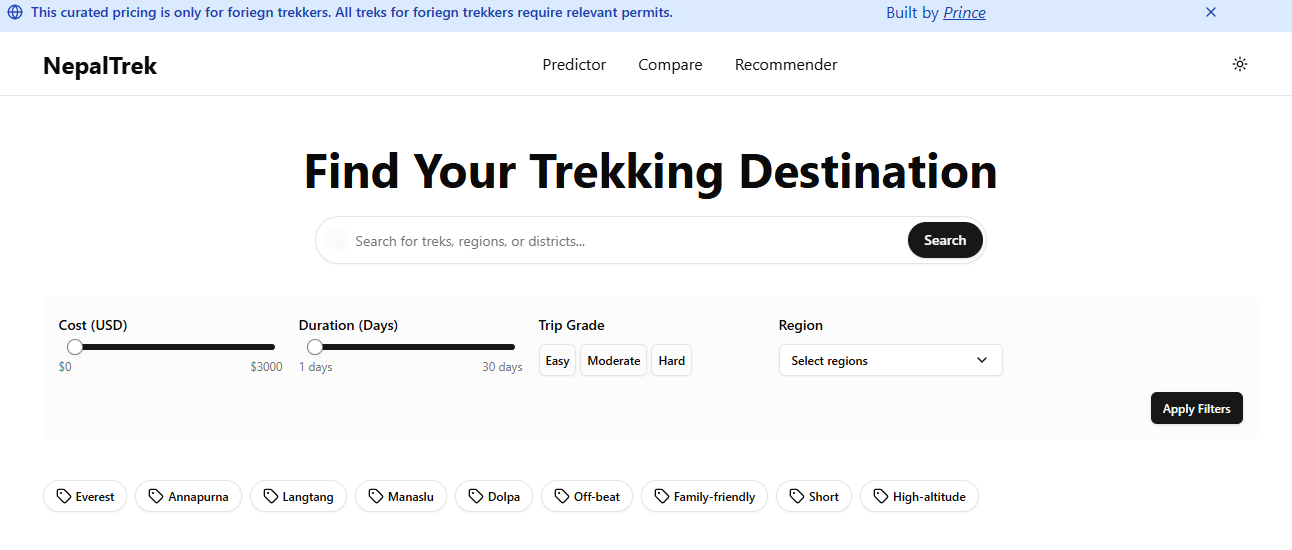Click the globe icon in the banner
This screenshot has width=1292, height=550.
point(15,13)
